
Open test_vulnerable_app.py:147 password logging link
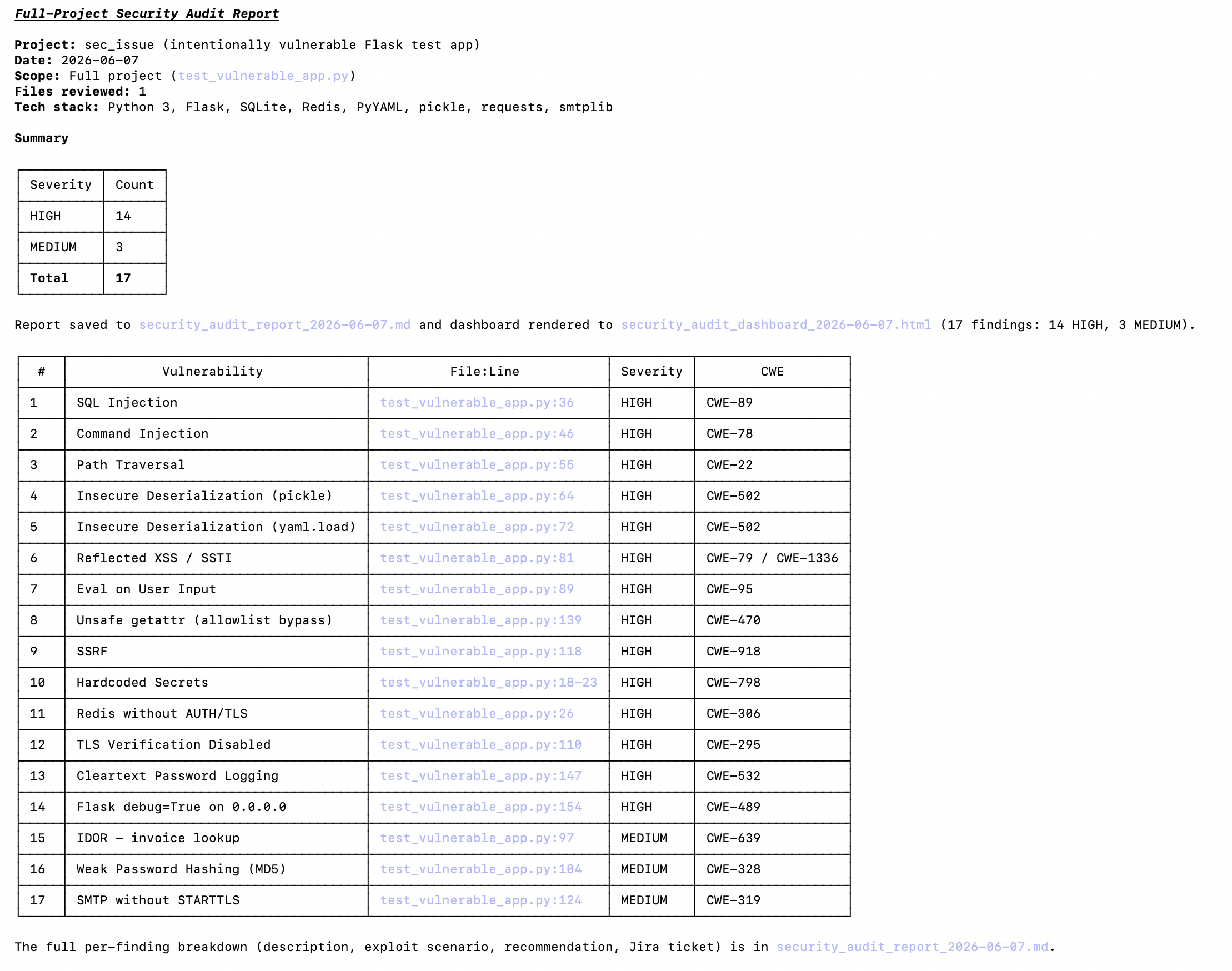coord(480,776)
